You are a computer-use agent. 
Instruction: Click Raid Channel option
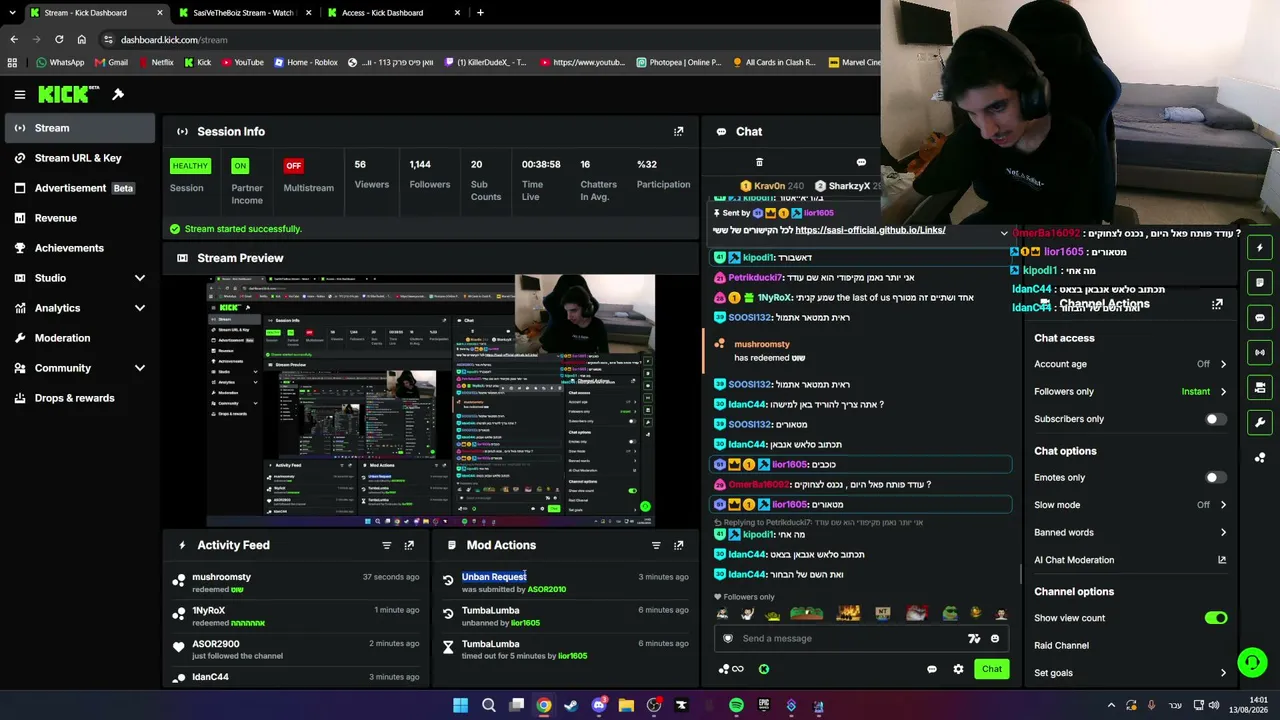coord(1061,646)
